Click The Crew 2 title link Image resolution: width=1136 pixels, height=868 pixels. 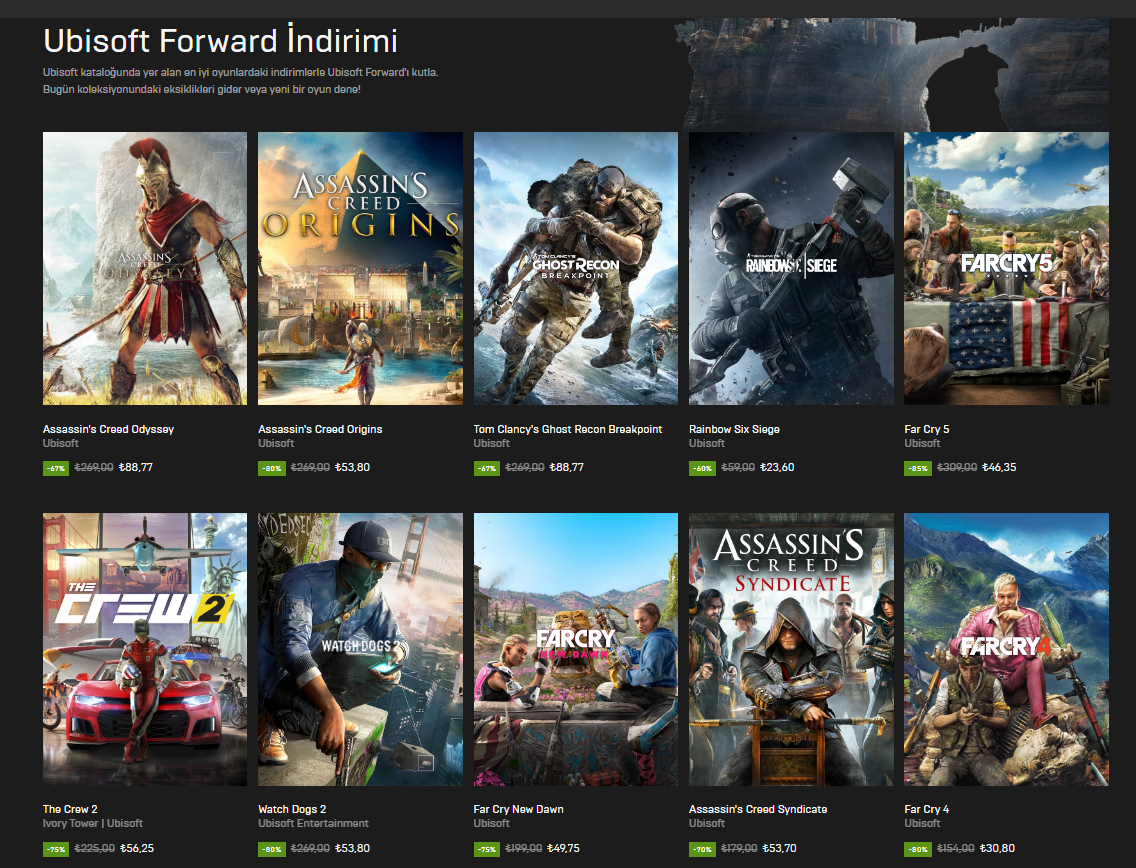point(70,809)
